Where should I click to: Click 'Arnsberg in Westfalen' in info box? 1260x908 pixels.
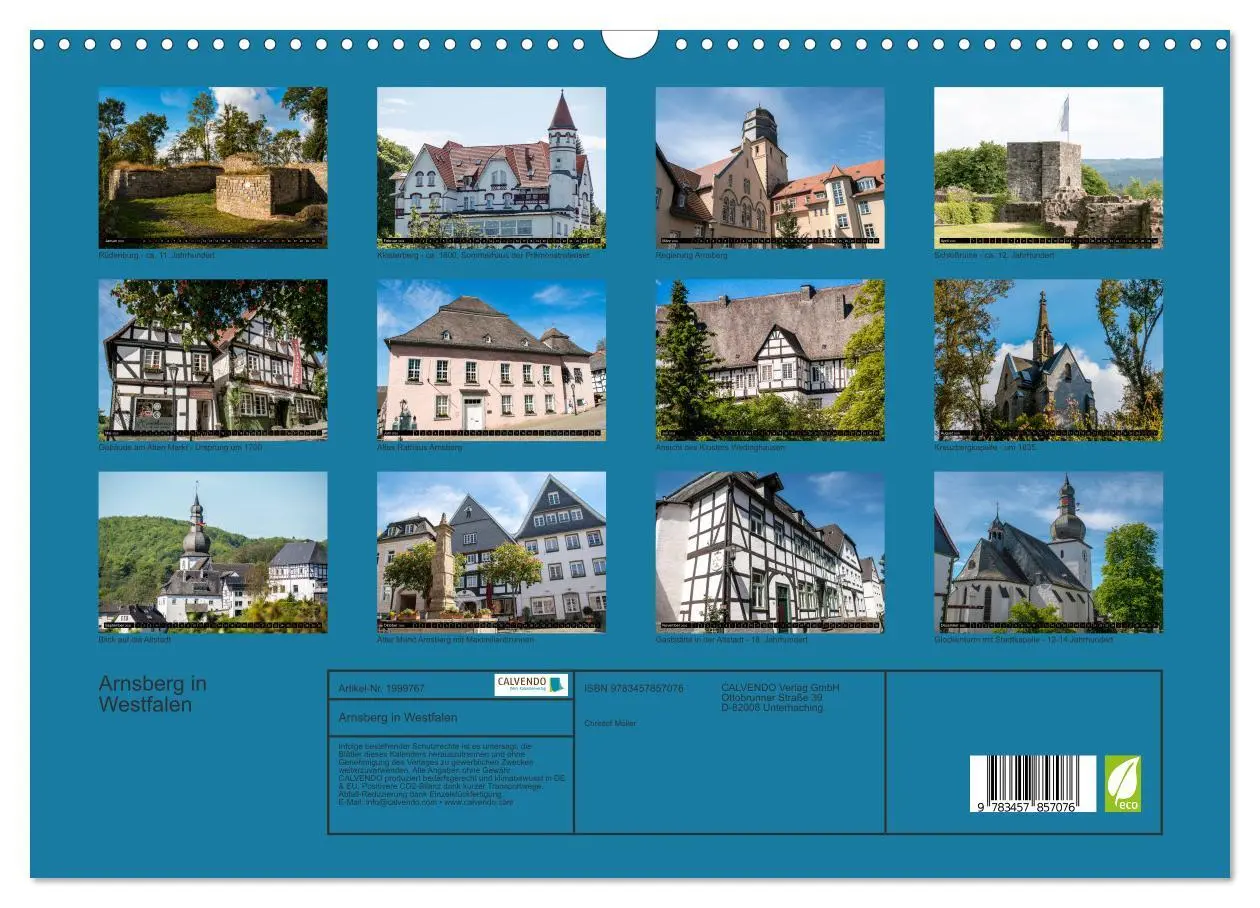pos(398,718)
